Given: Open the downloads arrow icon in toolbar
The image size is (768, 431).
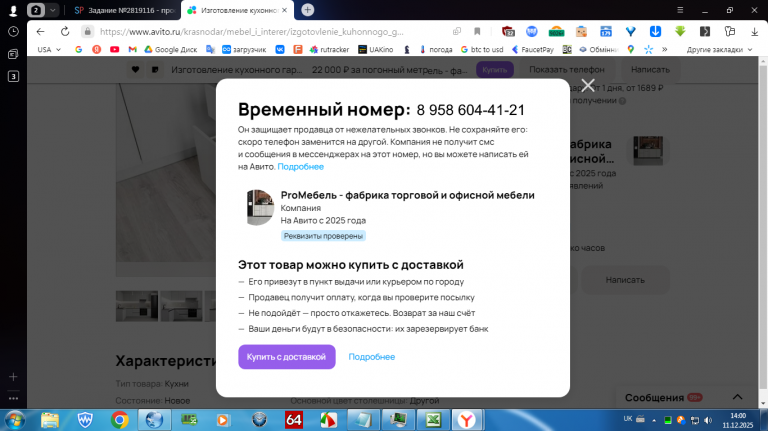Looking at the screenshot, I should click(754, 31).
